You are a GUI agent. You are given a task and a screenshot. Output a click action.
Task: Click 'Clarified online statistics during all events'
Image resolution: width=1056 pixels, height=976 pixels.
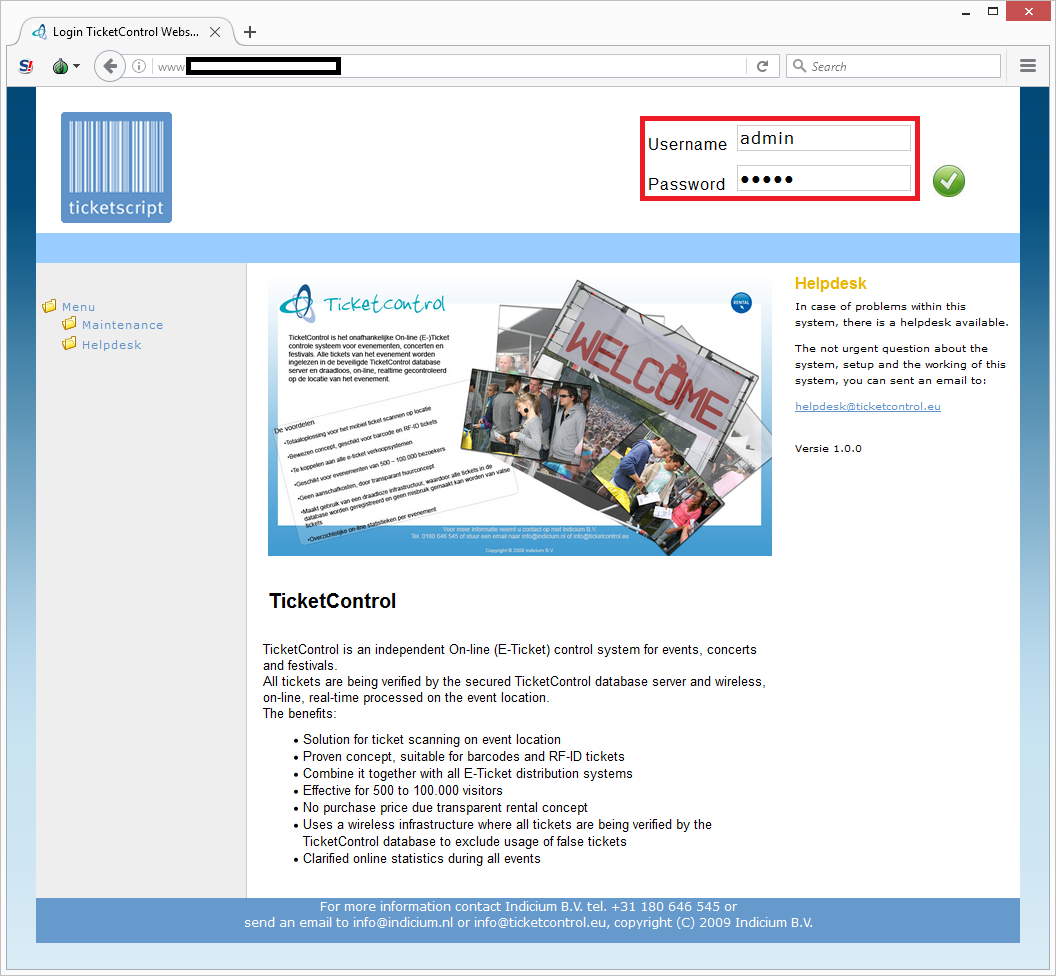click(x=422, y=859)
